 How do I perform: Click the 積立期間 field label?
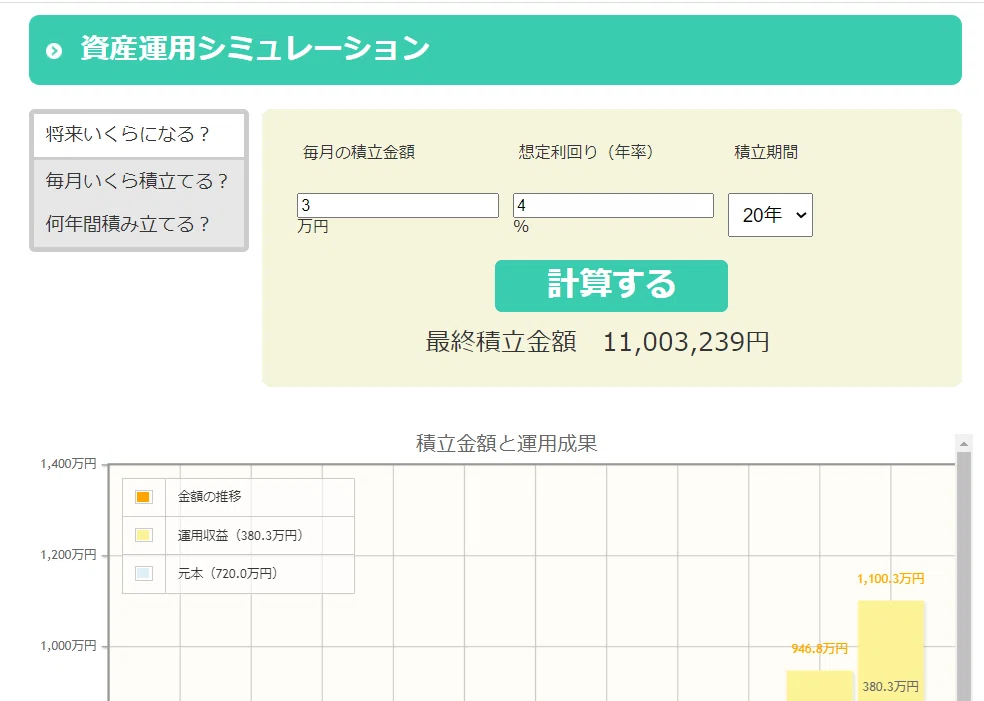[766, 153]
